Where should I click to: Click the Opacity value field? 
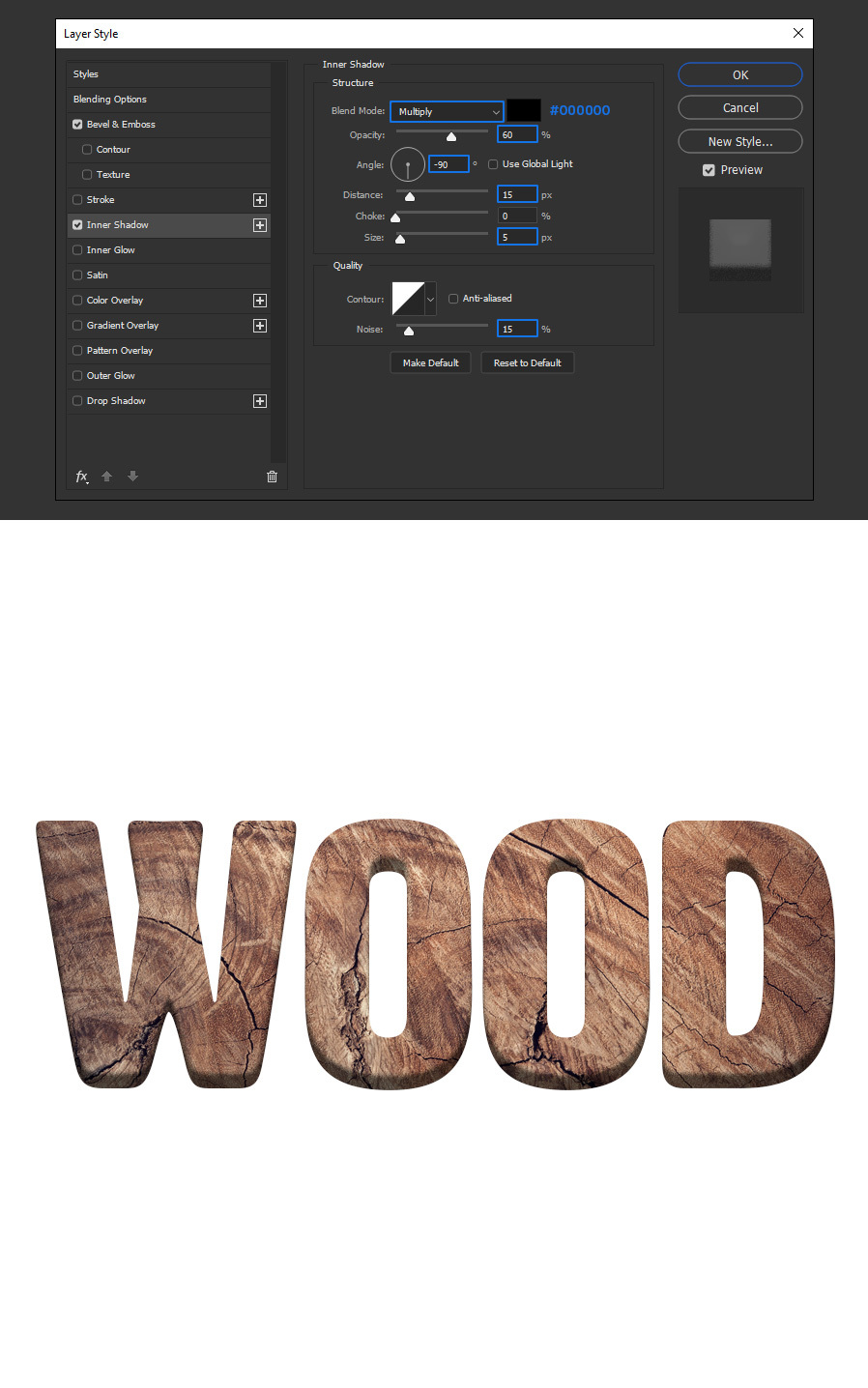coord(517,134)
